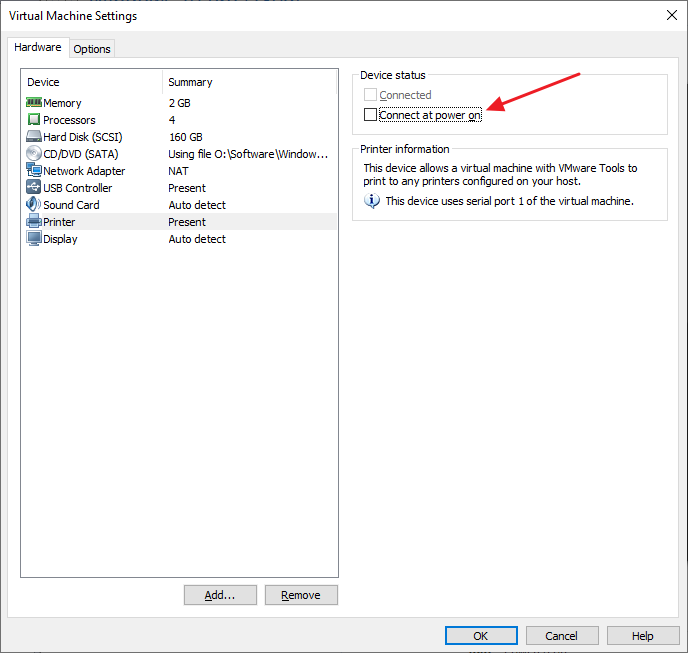This screenshot has height=653, width=688.
Task: Select the Hardware tab
Action: pos(38,47)
